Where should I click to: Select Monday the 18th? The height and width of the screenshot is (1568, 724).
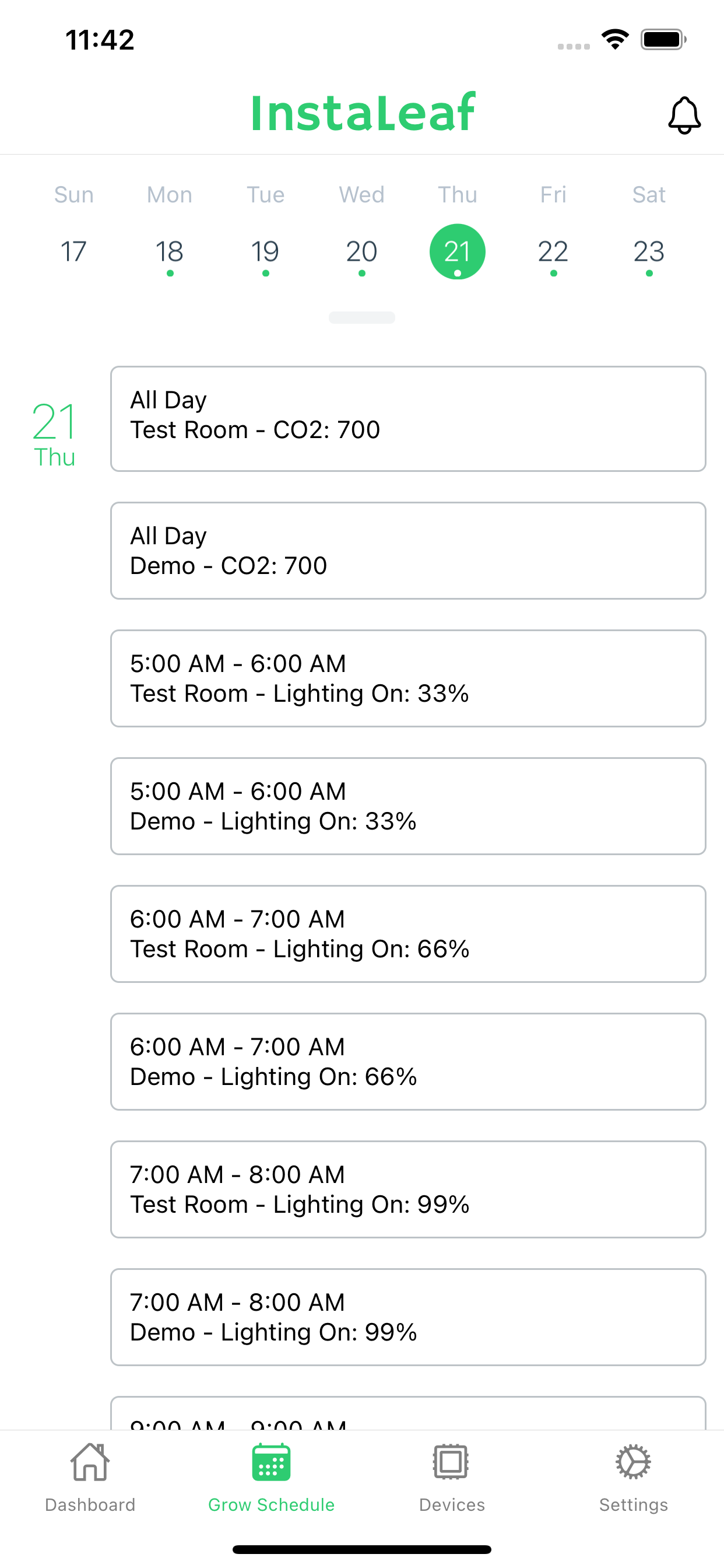tap(170, 251)
